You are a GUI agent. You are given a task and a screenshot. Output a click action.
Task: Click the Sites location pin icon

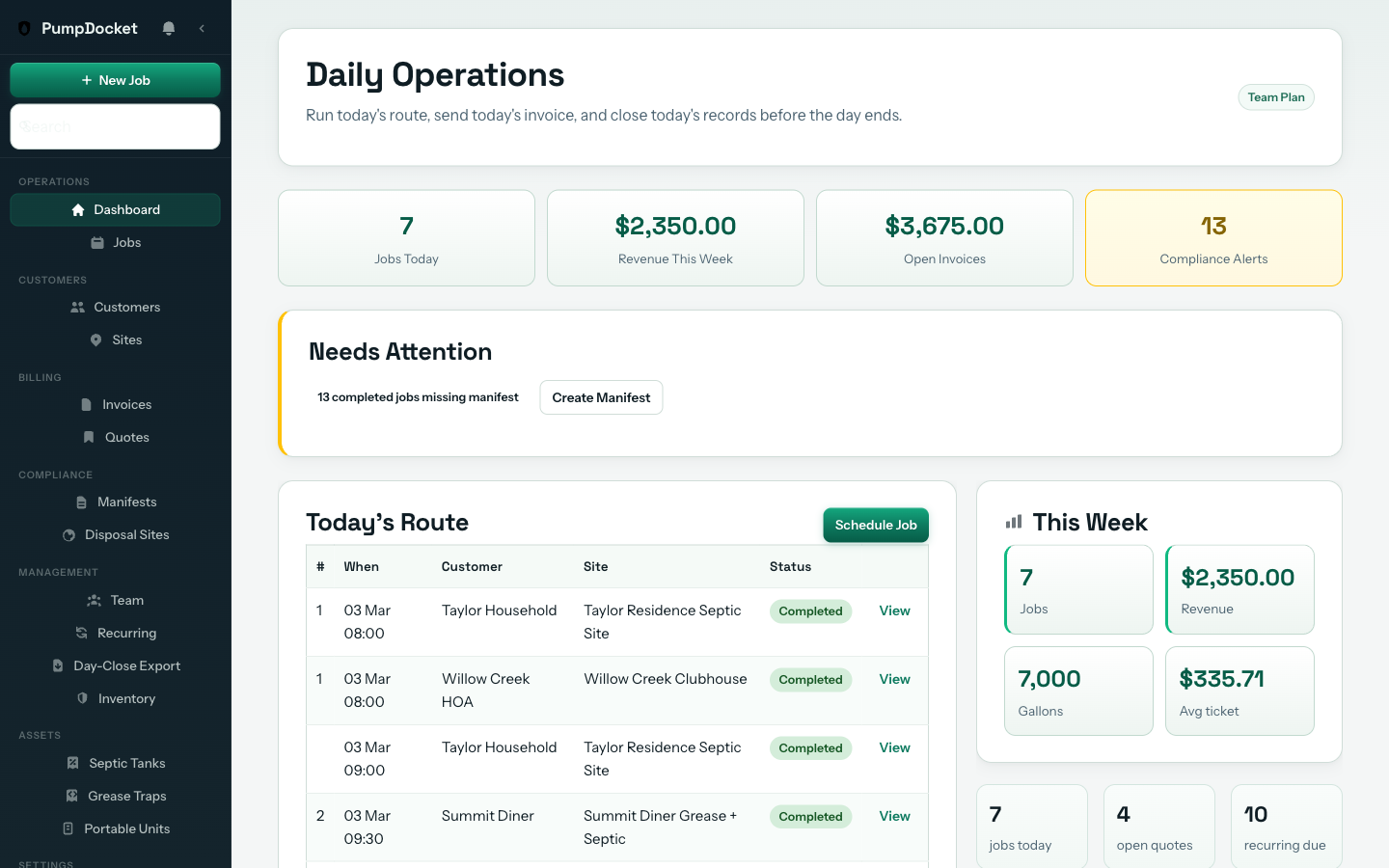point(95,339)
